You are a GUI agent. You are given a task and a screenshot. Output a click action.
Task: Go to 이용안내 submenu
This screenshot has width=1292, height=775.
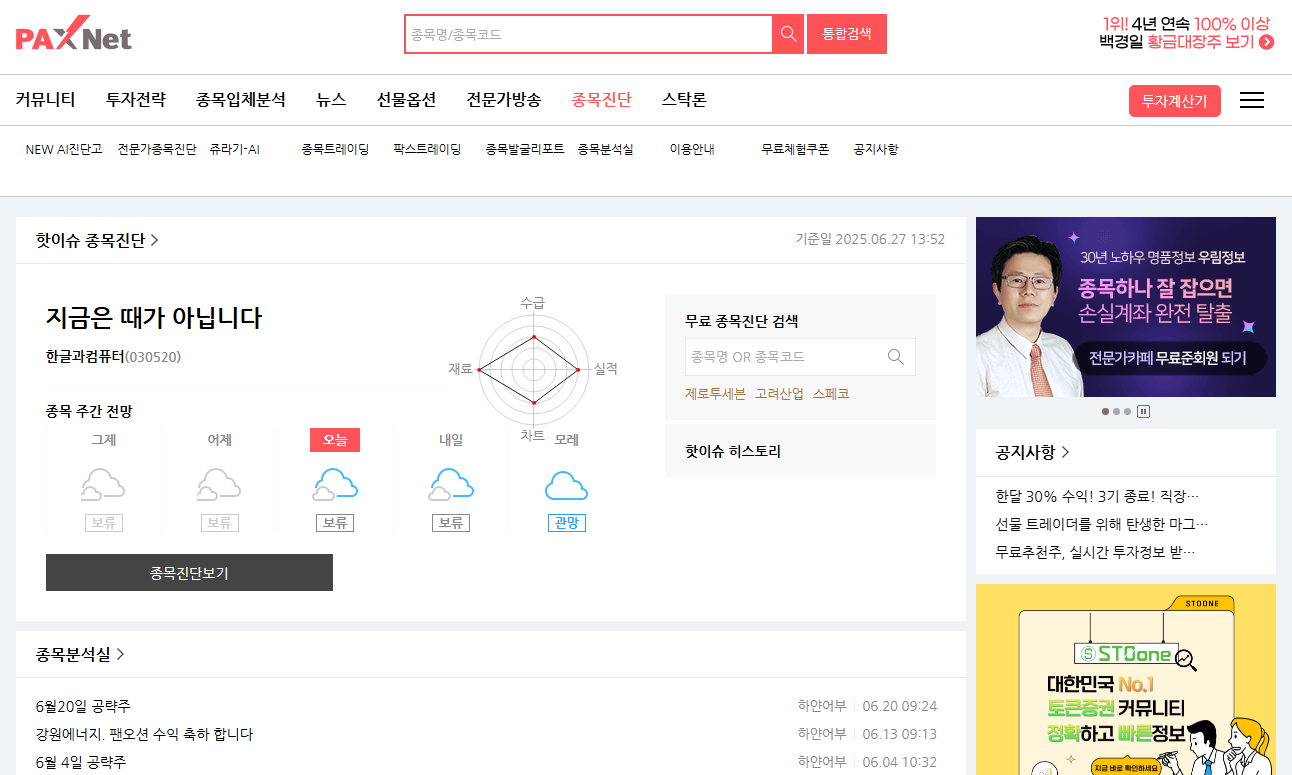[692, 149]
